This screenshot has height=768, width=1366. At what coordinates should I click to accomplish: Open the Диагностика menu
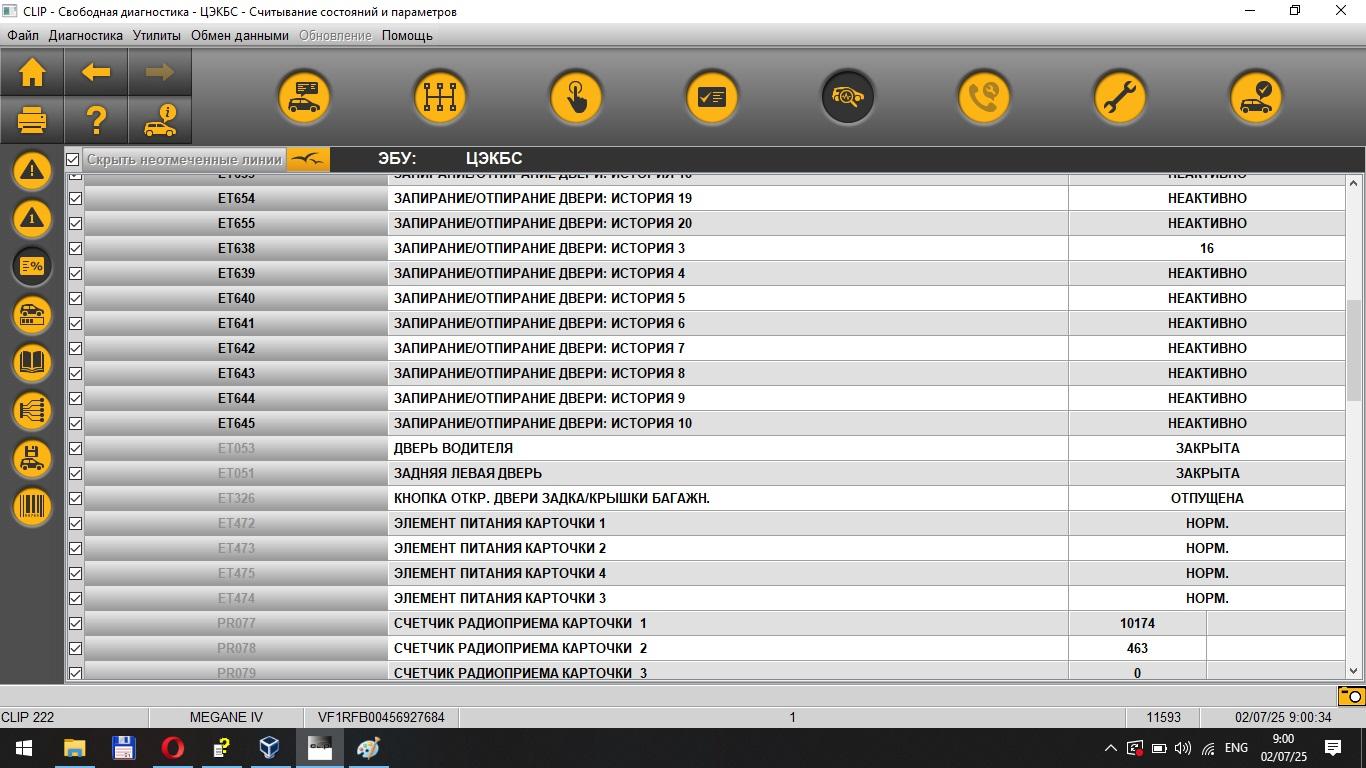(x=86, y=35)
